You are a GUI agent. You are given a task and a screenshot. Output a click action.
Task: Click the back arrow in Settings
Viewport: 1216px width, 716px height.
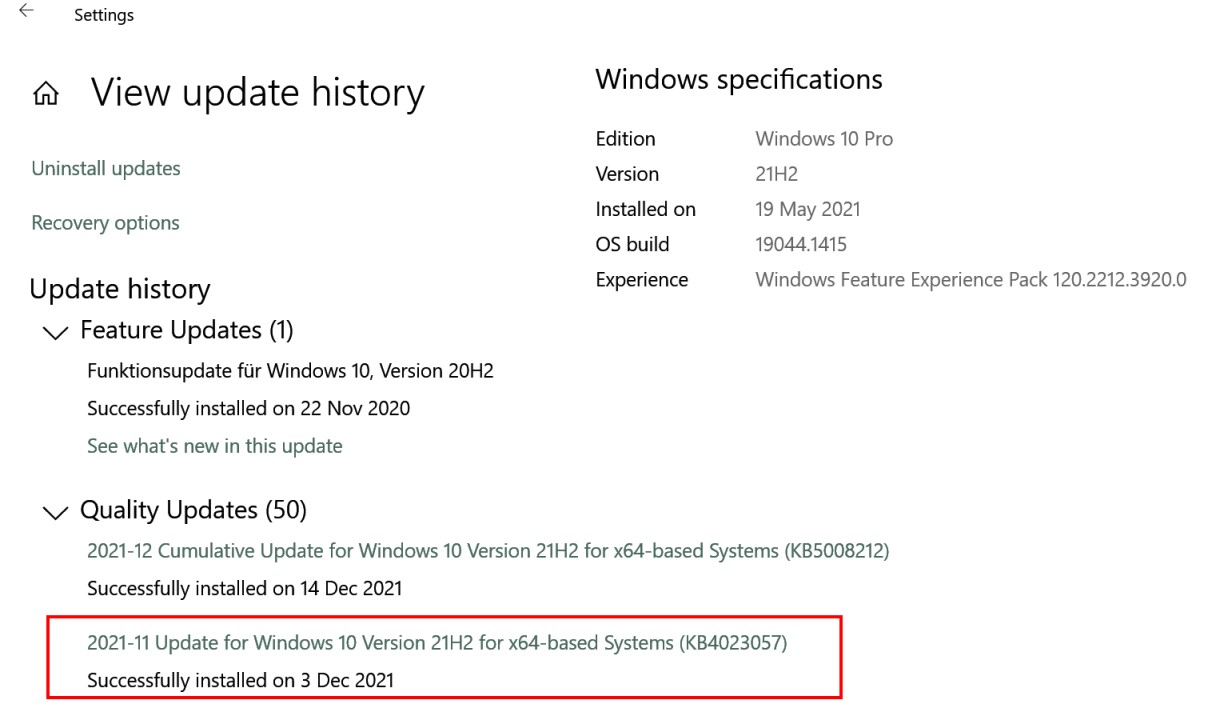25,10
